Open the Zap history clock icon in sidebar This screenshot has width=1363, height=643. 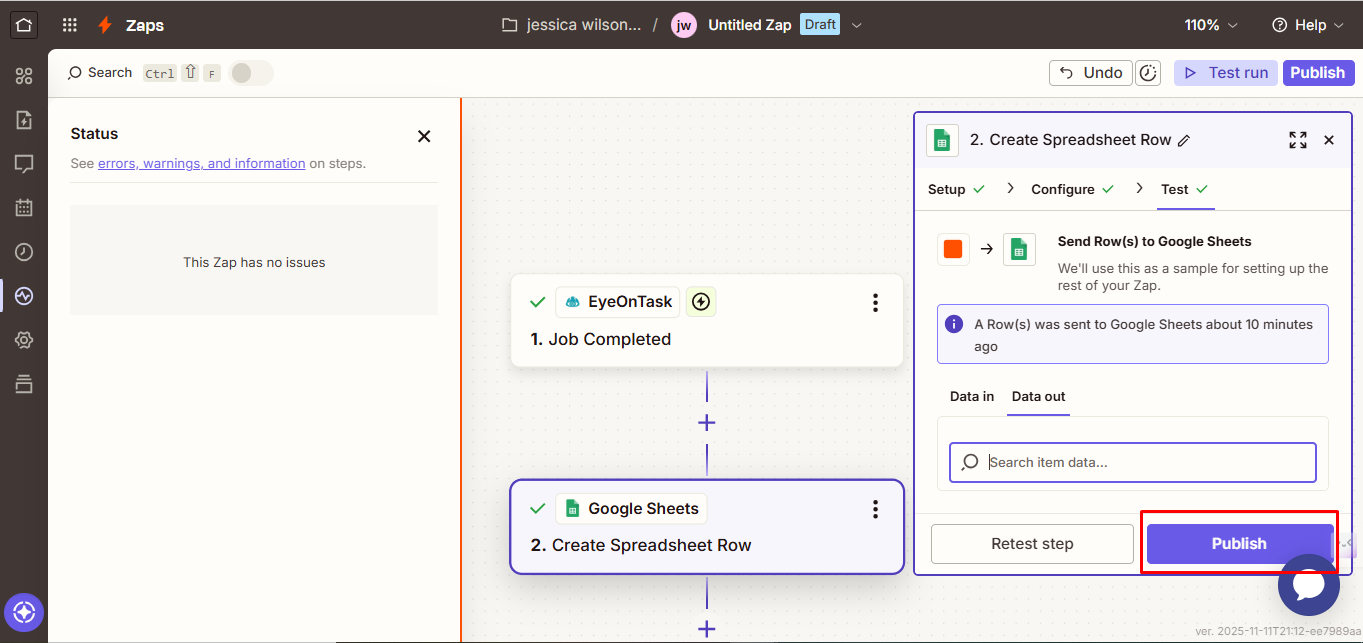tap(24, 252)
